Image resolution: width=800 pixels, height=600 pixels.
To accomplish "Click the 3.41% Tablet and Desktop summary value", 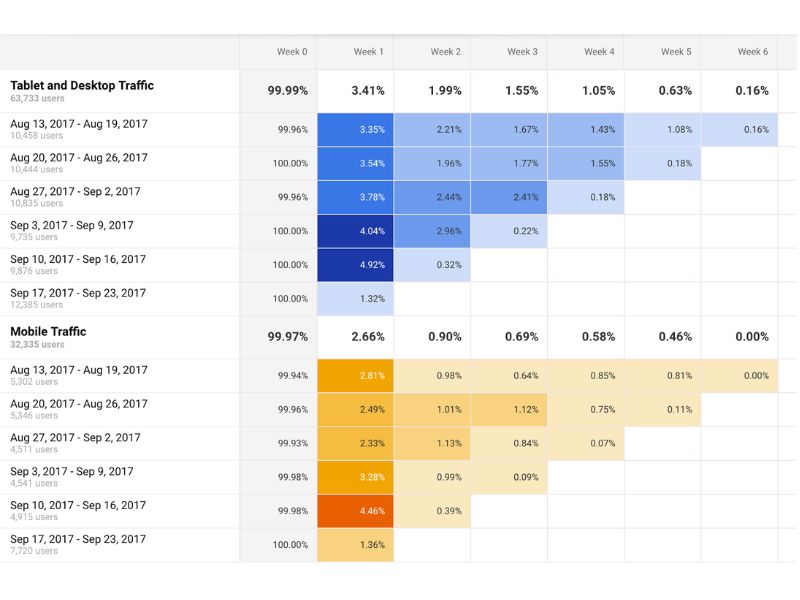I will [368, 91].
